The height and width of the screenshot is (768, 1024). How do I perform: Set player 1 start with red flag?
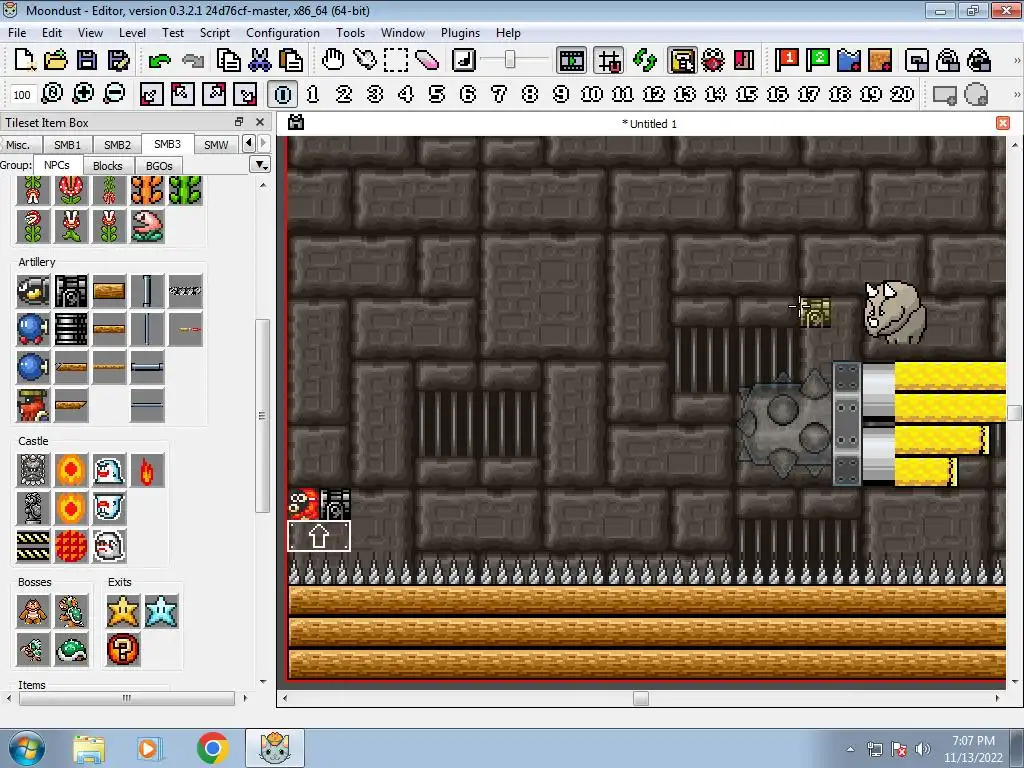click(x=786, y=60)
